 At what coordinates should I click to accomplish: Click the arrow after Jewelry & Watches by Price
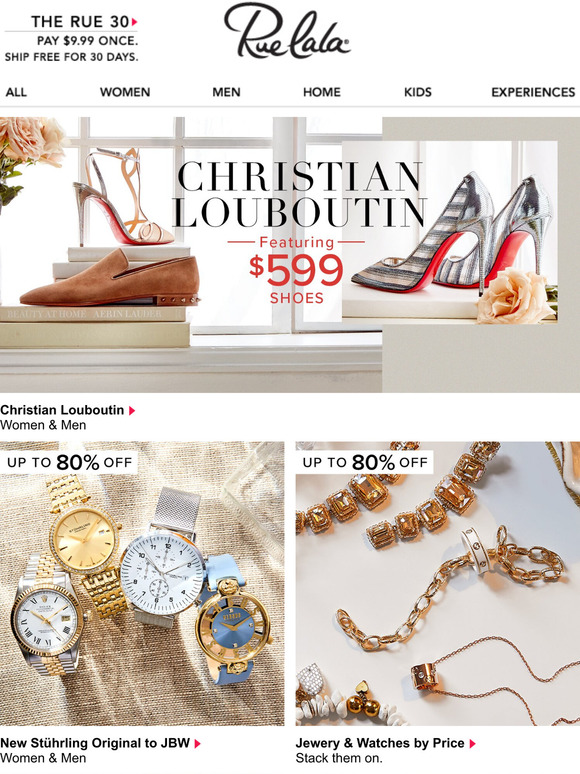(472, 743)
